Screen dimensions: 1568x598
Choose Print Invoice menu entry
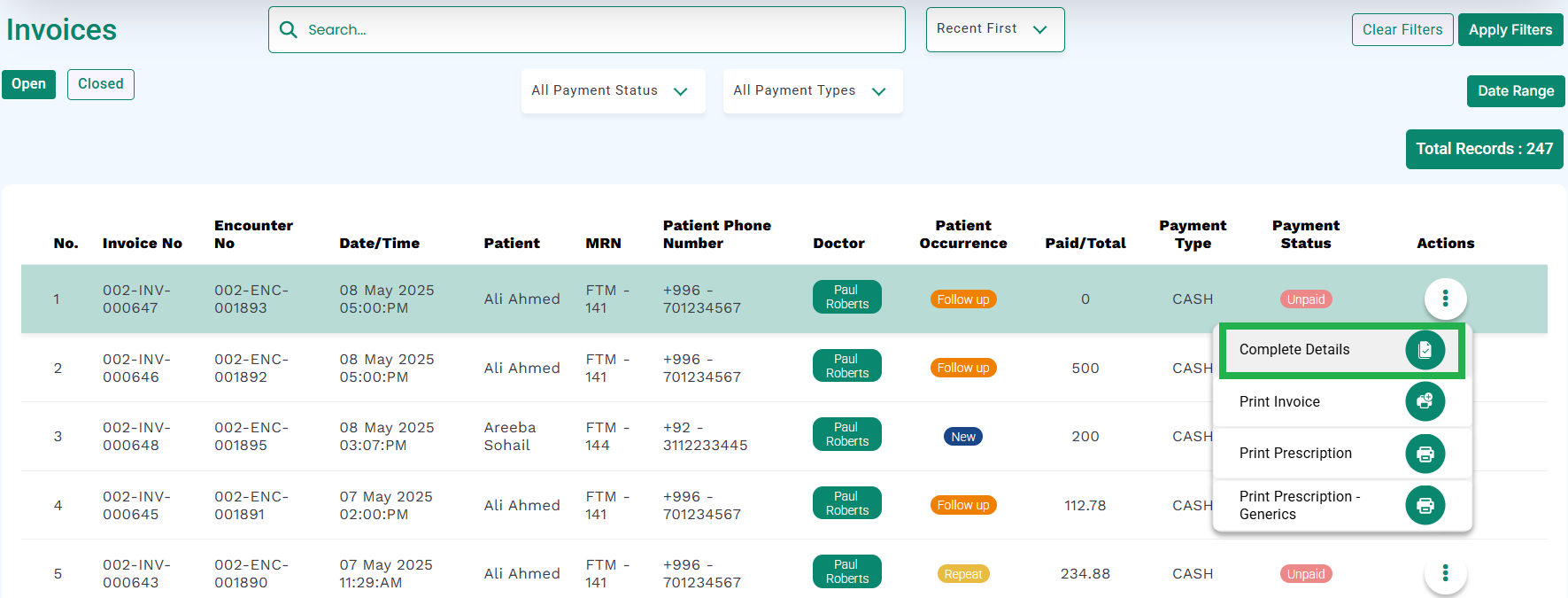[1341, 401]
